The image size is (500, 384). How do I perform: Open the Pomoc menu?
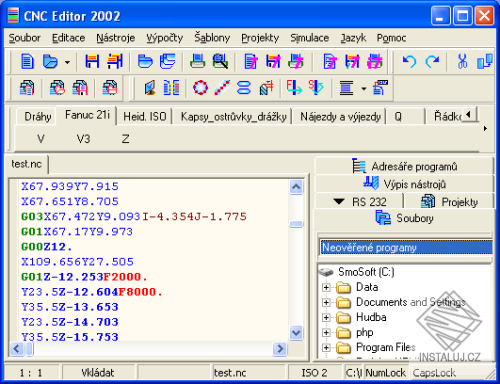click(391, 38)
